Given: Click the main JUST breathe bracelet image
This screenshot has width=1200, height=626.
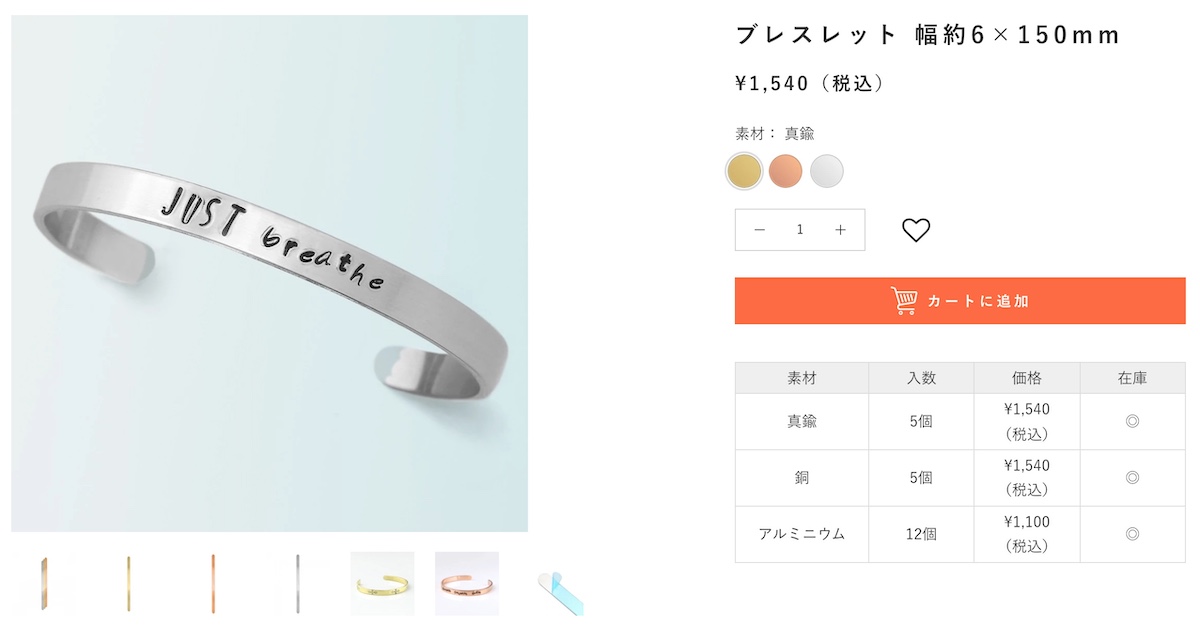Looking at the screenshot, I should click(x=270, y=273).
